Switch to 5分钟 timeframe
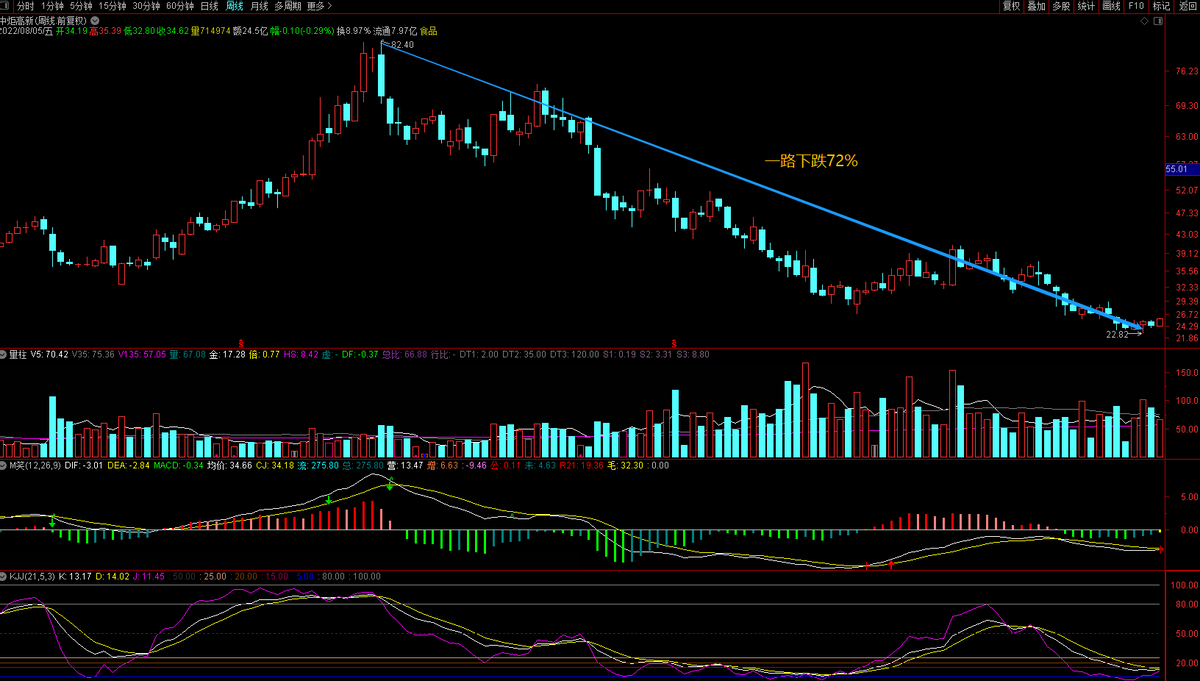 (81, 6)
